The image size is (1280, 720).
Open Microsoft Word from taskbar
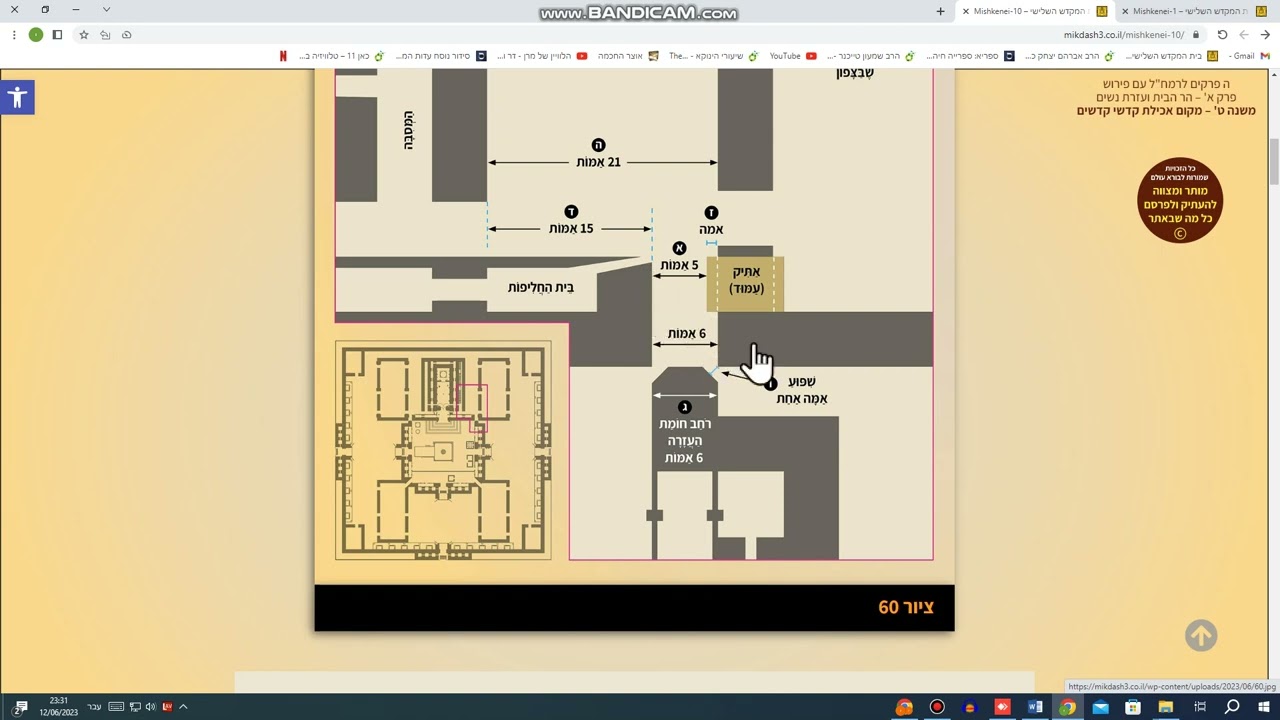[1035, 707]
